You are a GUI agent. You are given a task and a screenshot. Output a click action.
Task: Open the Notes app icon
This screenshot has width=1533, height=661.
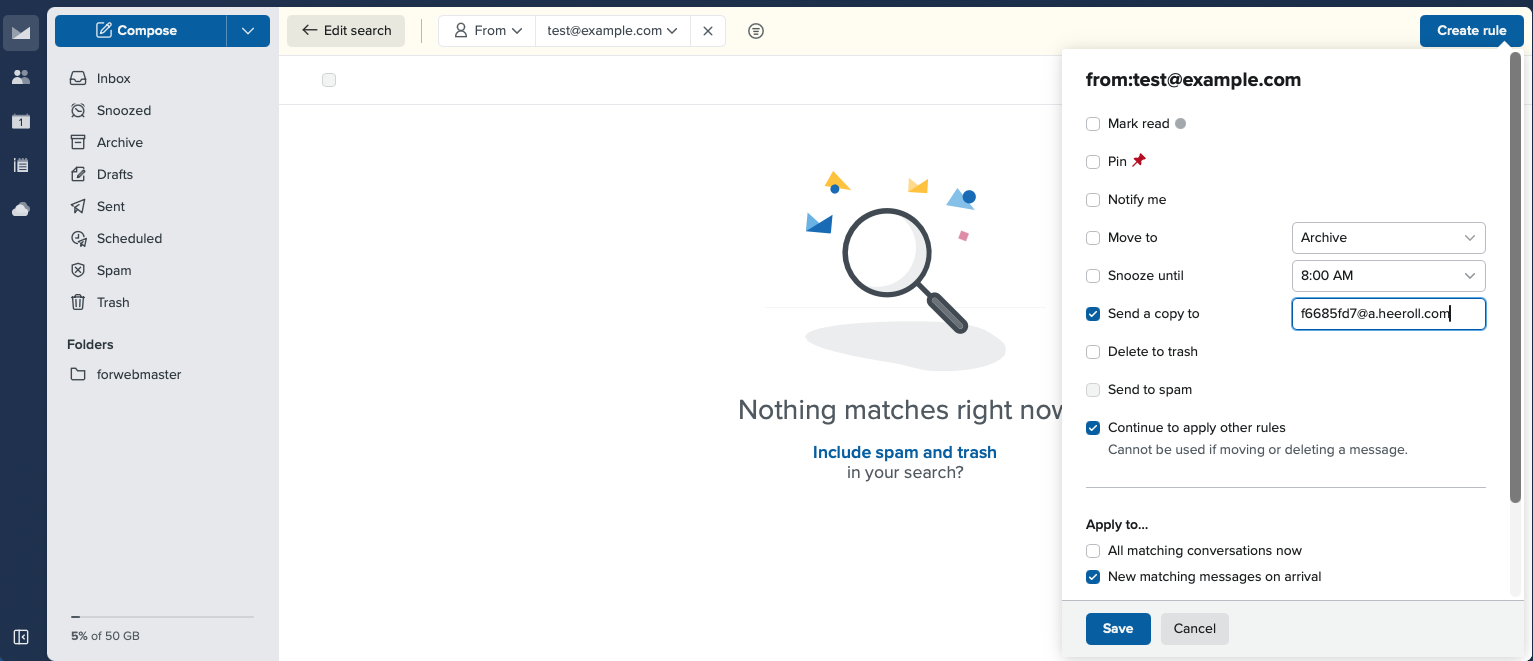click(x=21, y=165)
